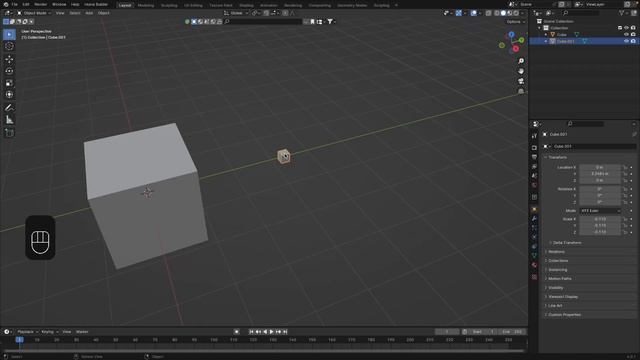Click the red X axis gizmo ball
Image resolution: width=640 pixels, height=360 pixels.
tap(516, 49)
